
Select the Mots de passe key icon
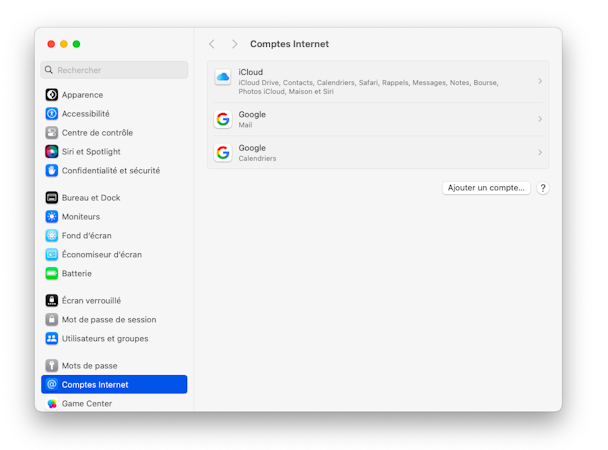[x=52, y=366]
